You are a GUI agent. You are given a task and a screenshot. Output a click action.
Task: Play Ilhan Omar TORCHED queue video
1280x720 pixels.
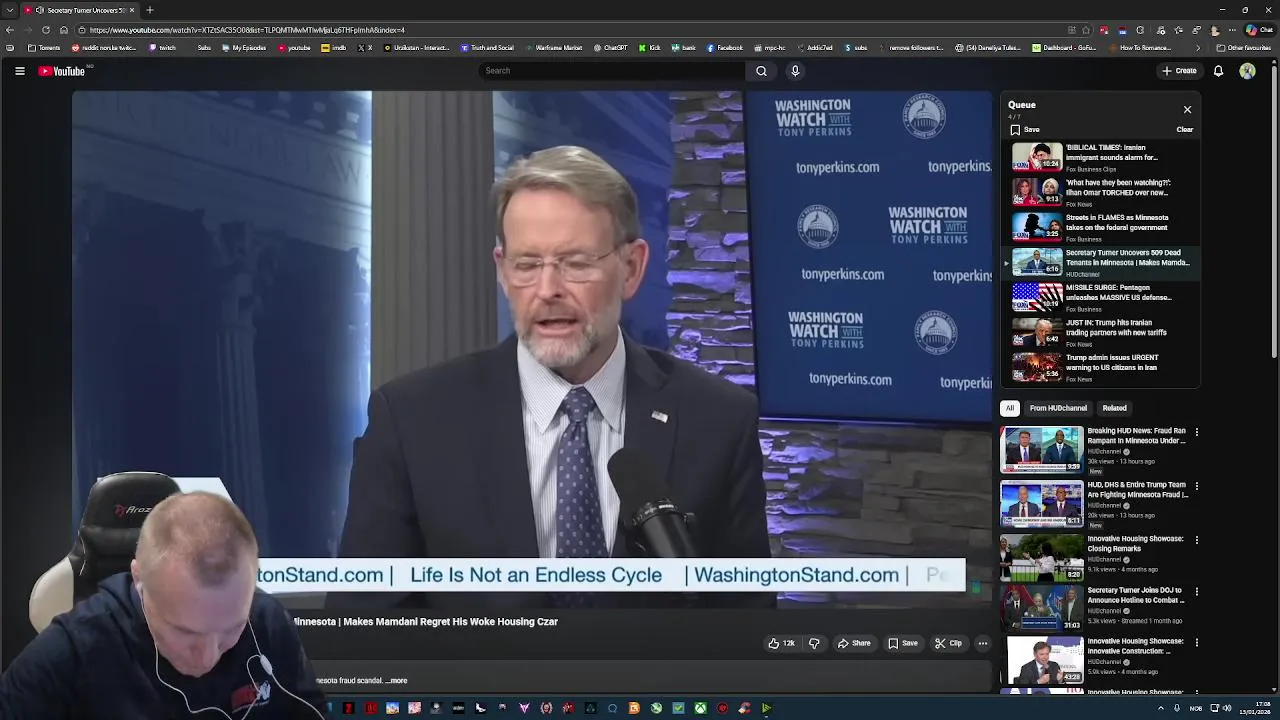pyautogui.click(x=1100, y=193)
